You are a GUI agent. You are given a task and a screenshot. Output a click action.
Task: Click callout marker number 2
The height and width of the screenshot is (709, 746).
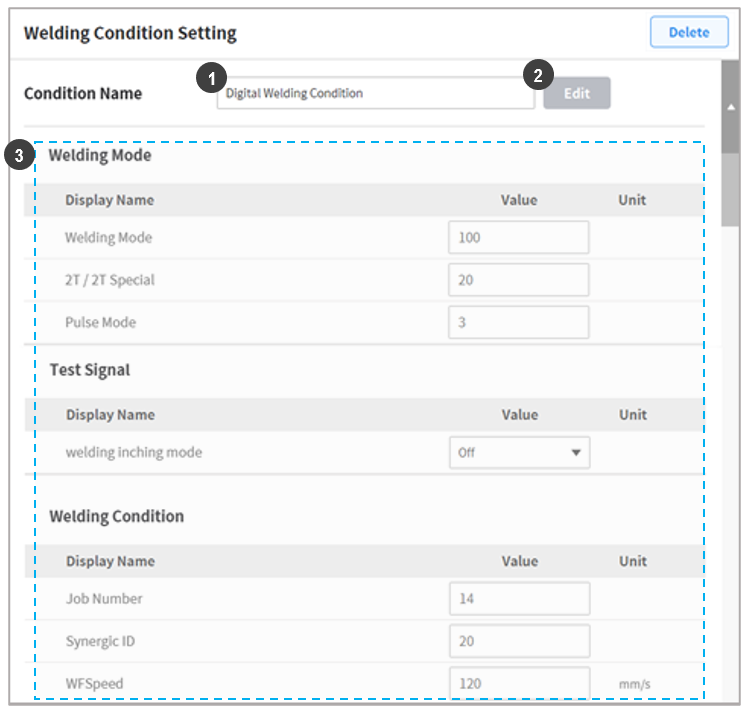pyautogui.click(x=538, y=75)
